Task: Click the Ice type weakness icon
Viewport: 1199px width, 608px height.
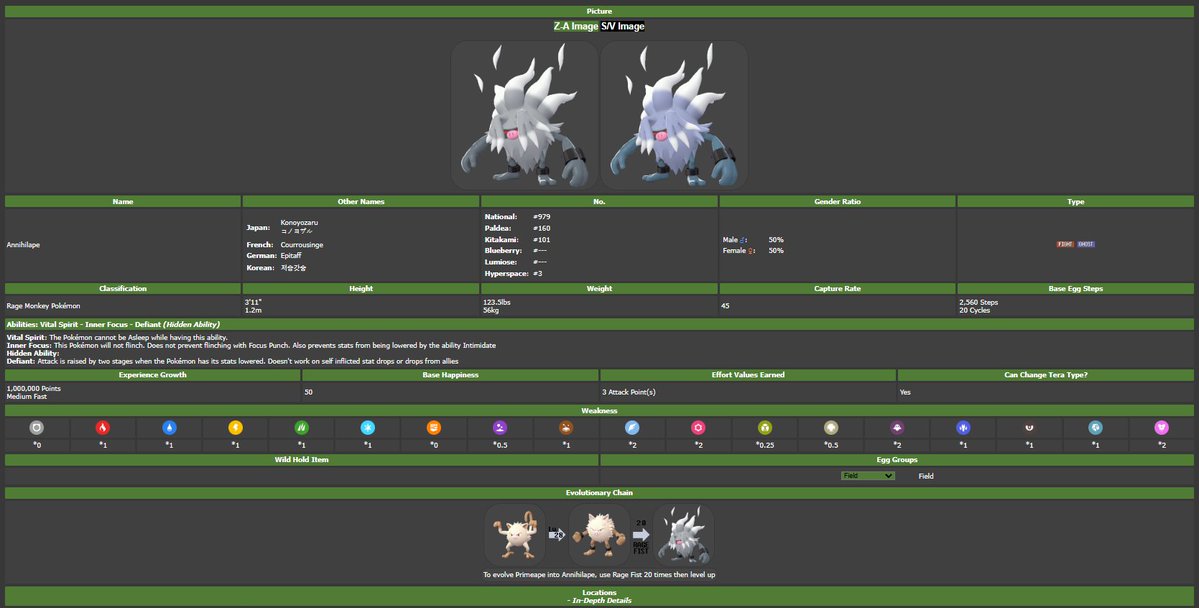Action: point(368,428)
